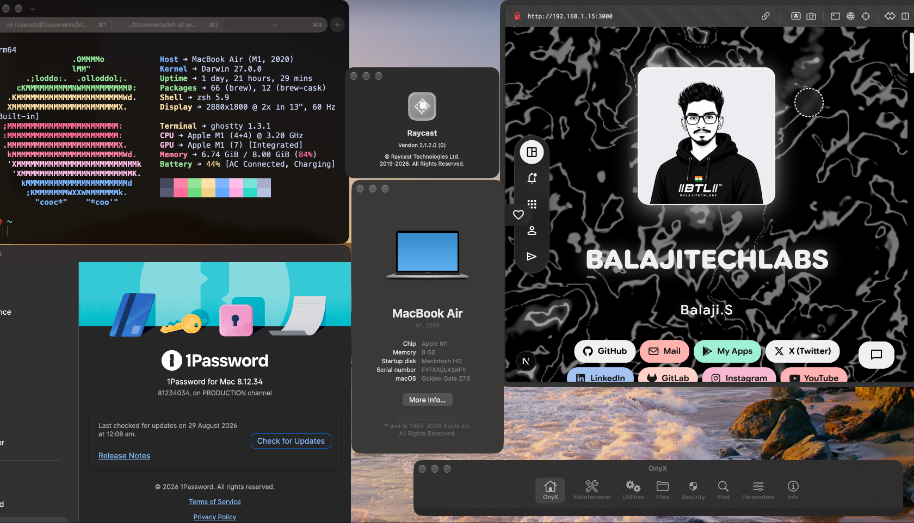This screenshot has height=523, width=914.
Task: Open the Find magnifier section in OnyX
Action: [723, 489]
